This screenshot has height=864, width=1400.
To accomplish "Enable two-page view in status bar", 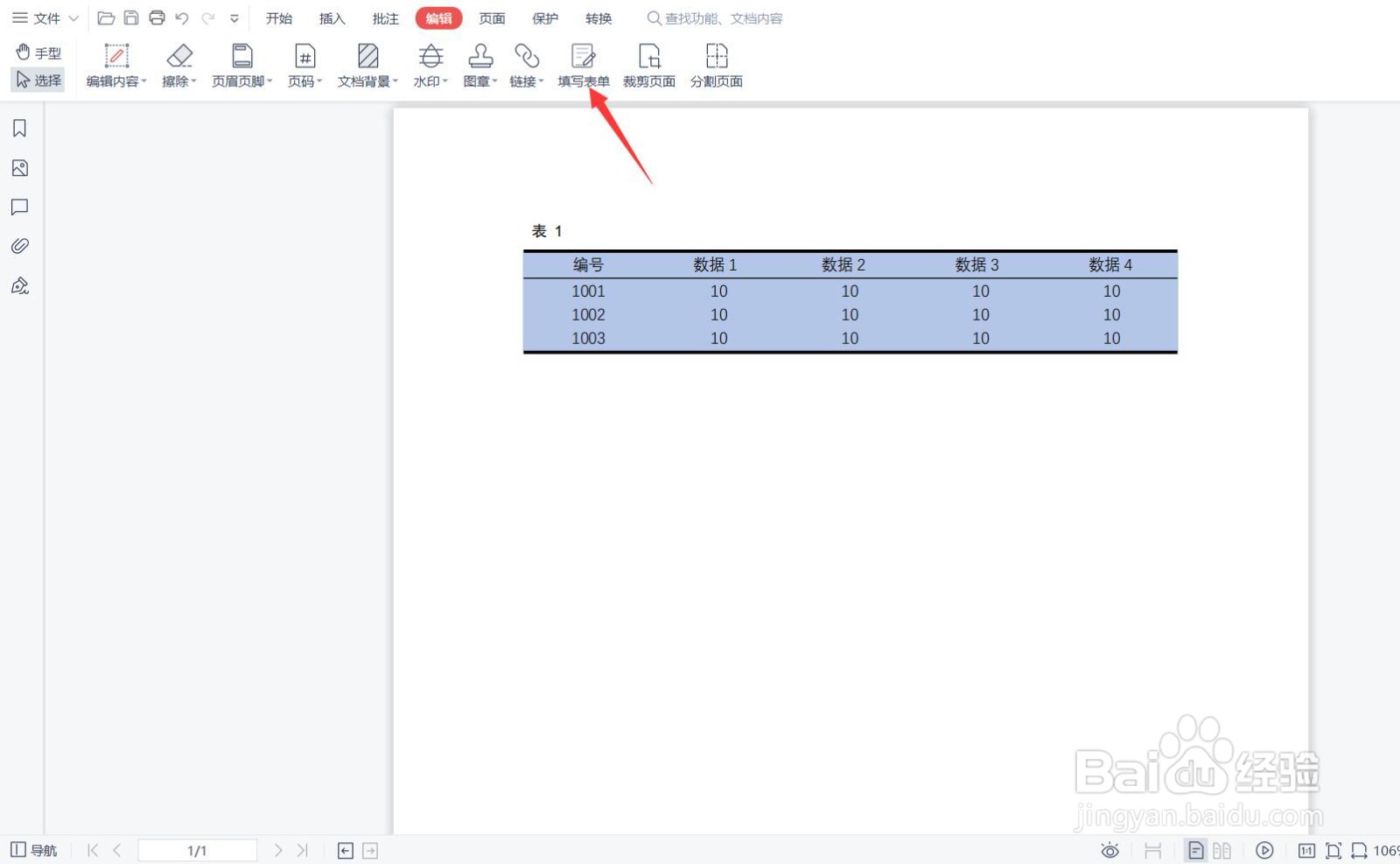I will tap(1222, 850).
